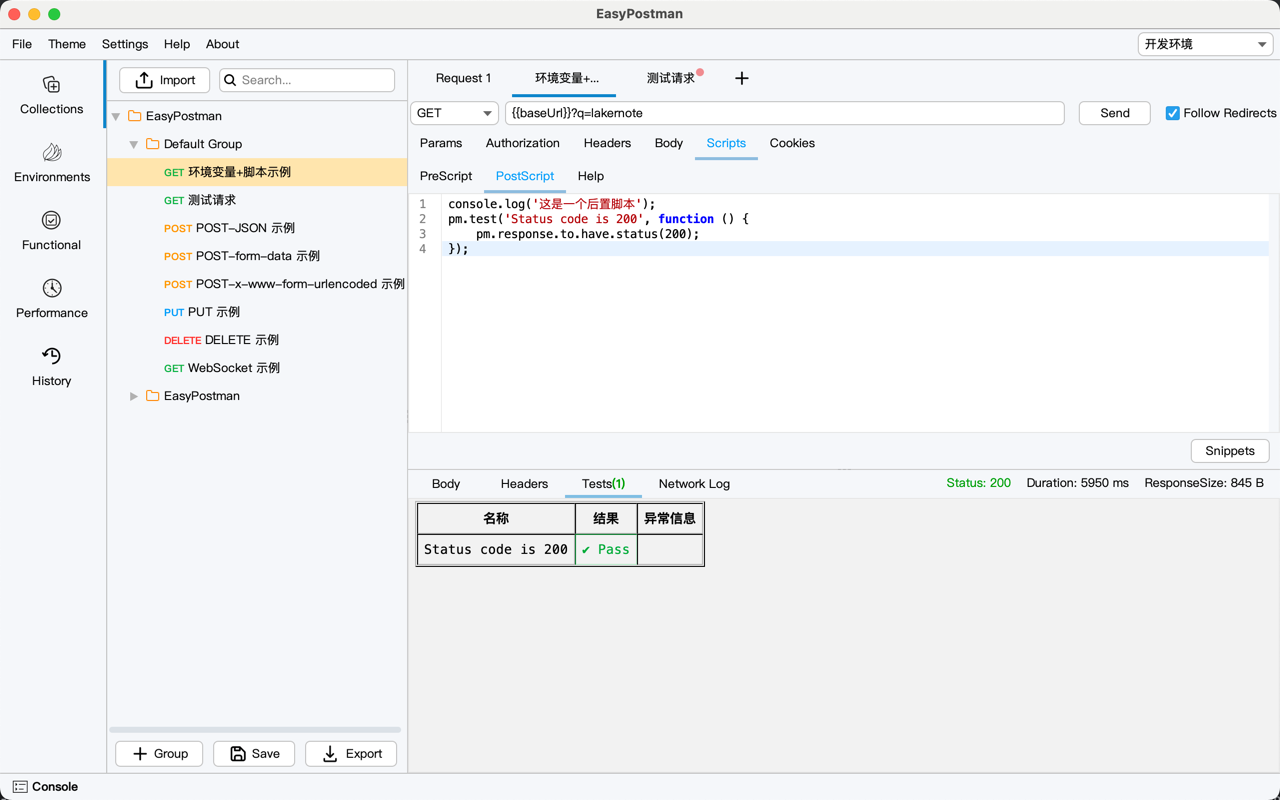Click the Export button

click(x=351, y=754)
